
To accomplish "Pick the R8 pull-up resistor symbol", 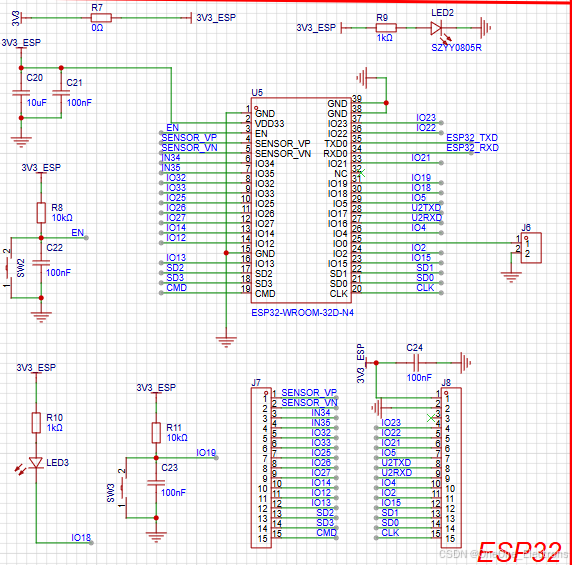I will [41, 213].
